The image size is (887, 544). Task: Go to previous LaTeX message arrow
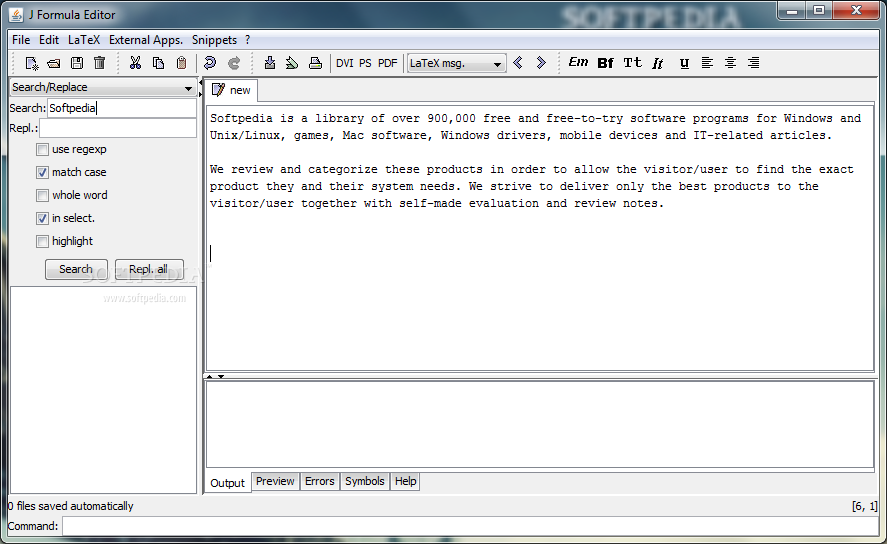click(x=518, y=63)
